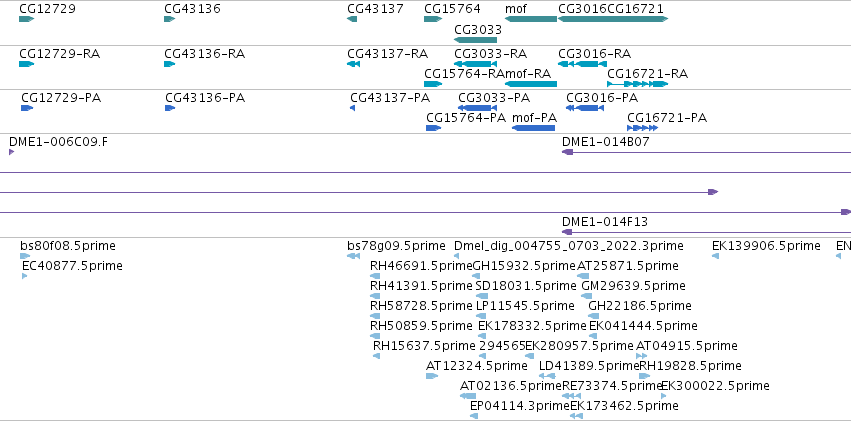Select the CG3033 gene glyph

point(475,40)
